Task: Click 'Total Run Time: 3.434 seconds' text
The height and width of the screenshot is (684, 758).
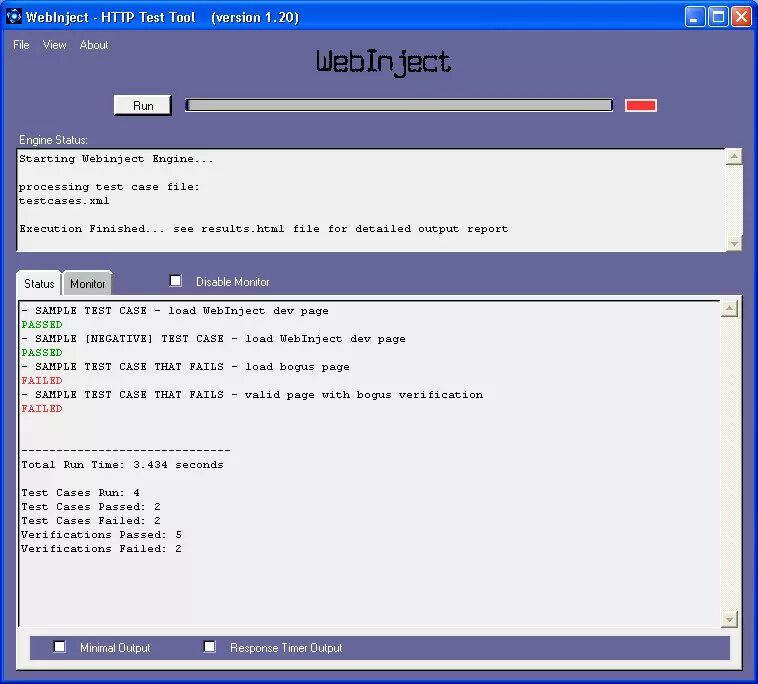Action: [x=122, y=465]
